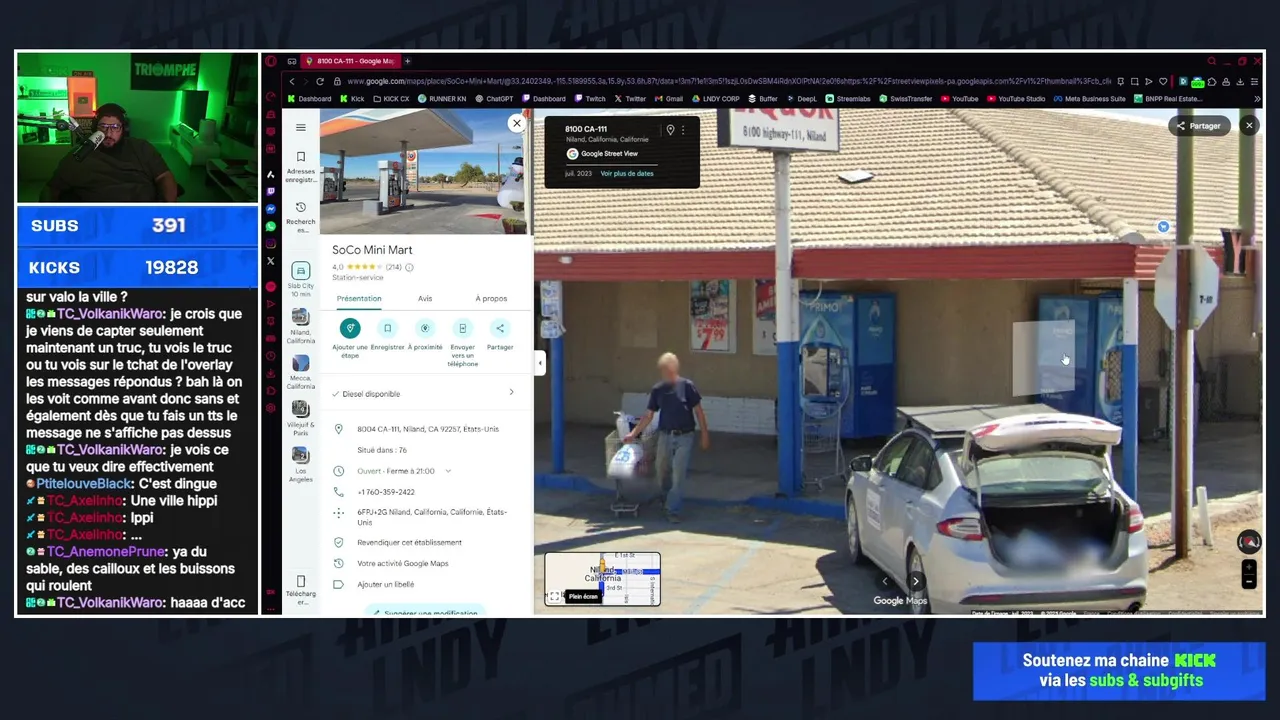The width and height of the screenshot is (1280, 720).
Task: Select Slab City 10 min route shortcut
Action: coord(300,279)
